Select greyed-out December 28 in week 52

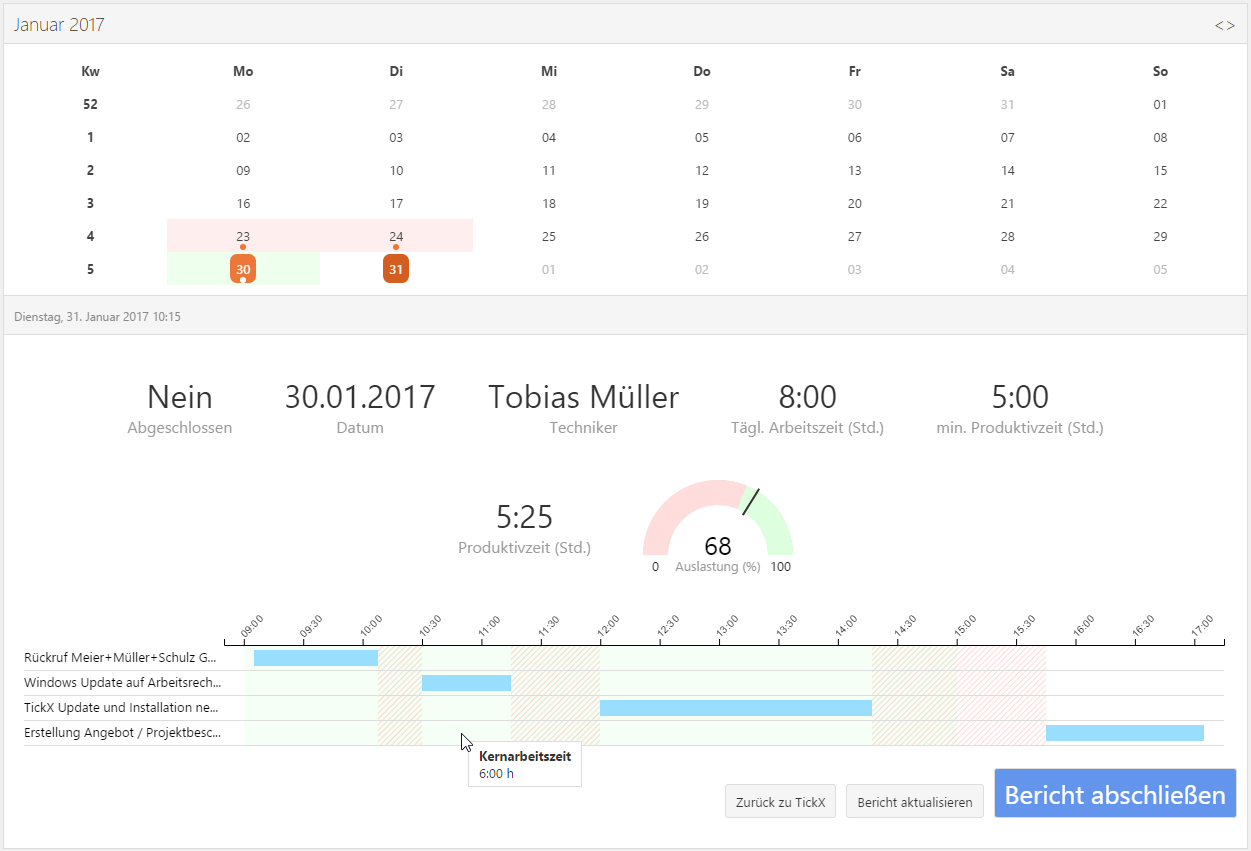[x=549, y=105]
